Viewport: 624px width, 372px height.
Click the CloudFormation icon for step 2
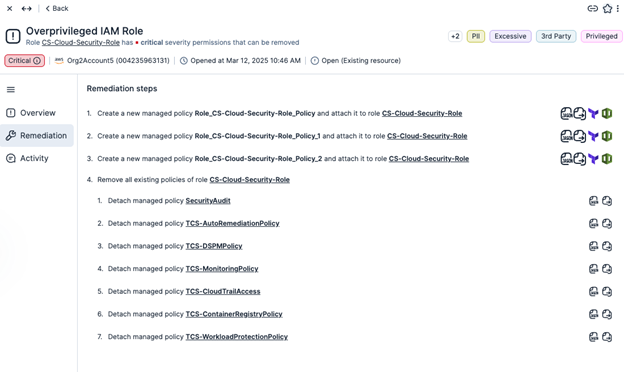click(x=607, y=136)
